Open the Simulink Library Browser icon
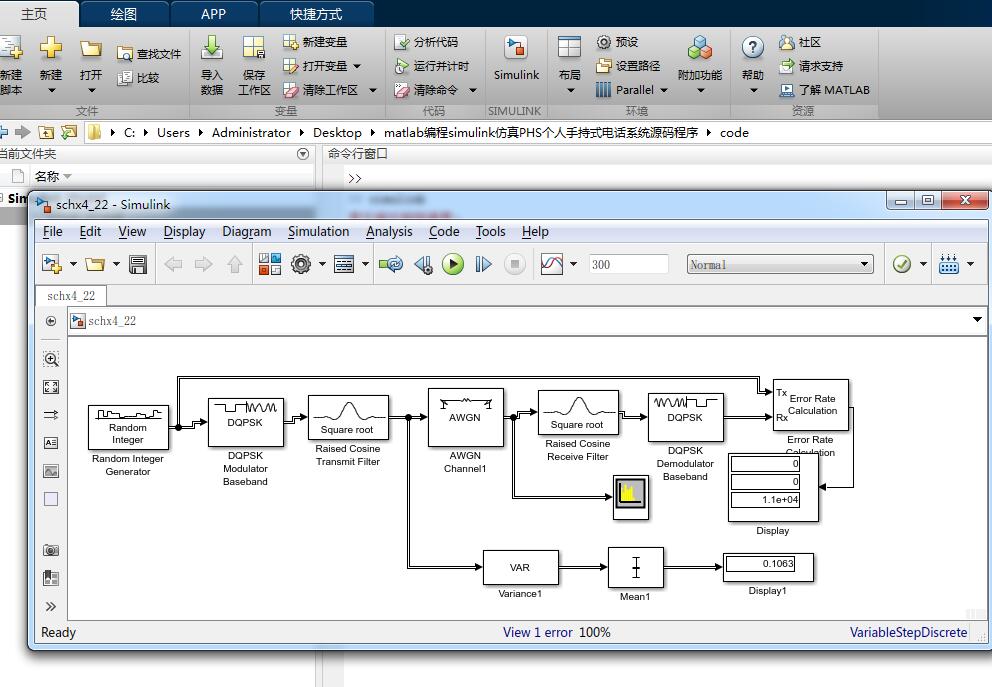This screenshot has width=992, height=687. tap(270, 264)
